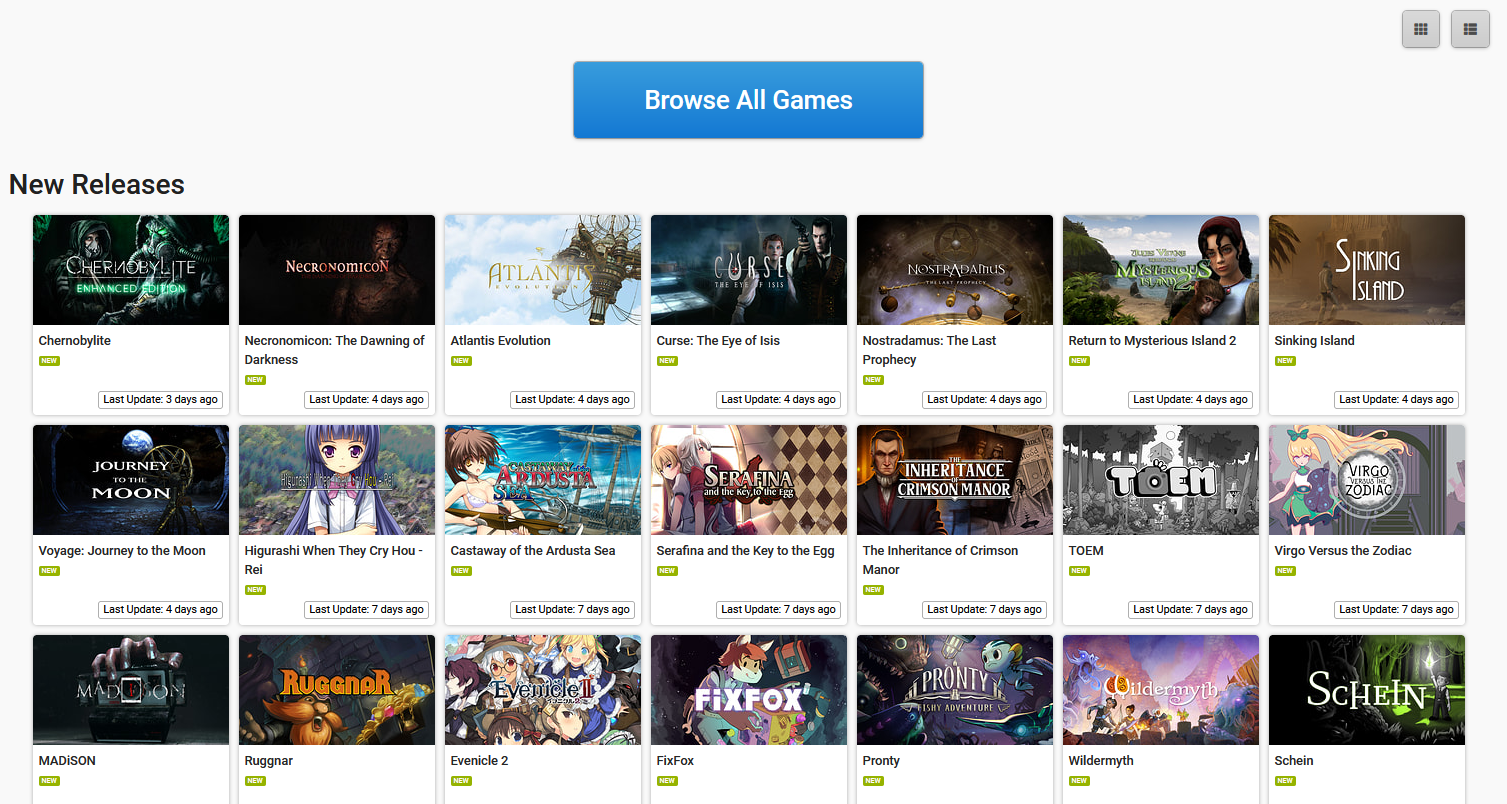Screen dimensions: 1507x804
Task: Open the Virgo Versus the Zodiac cover
Action: (1367, 480)
